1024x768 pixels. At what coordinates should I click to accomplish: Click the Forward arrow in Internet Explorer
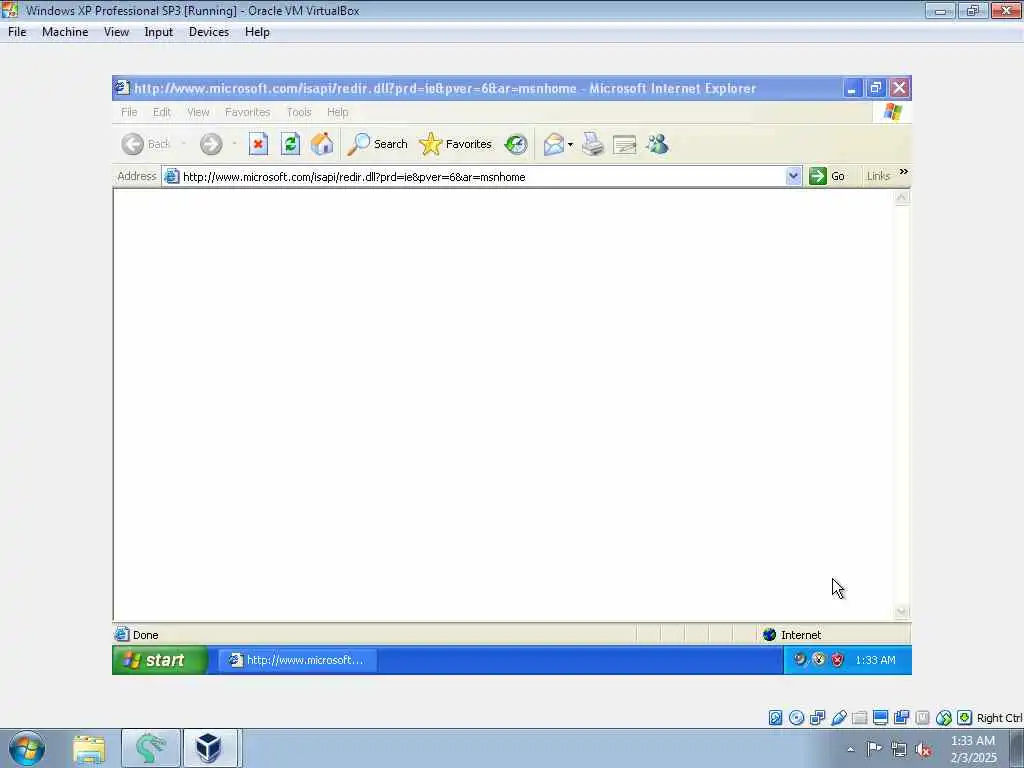211,144
